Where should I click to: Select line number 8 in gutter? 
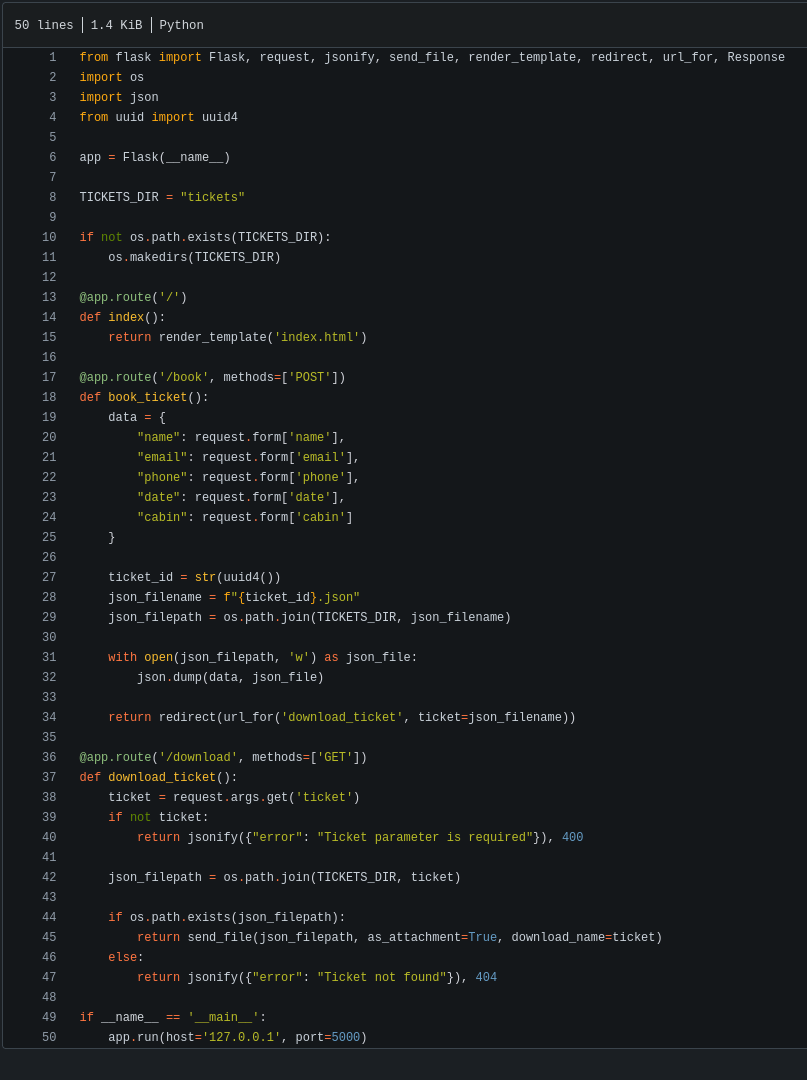click(x=52, y=197)
